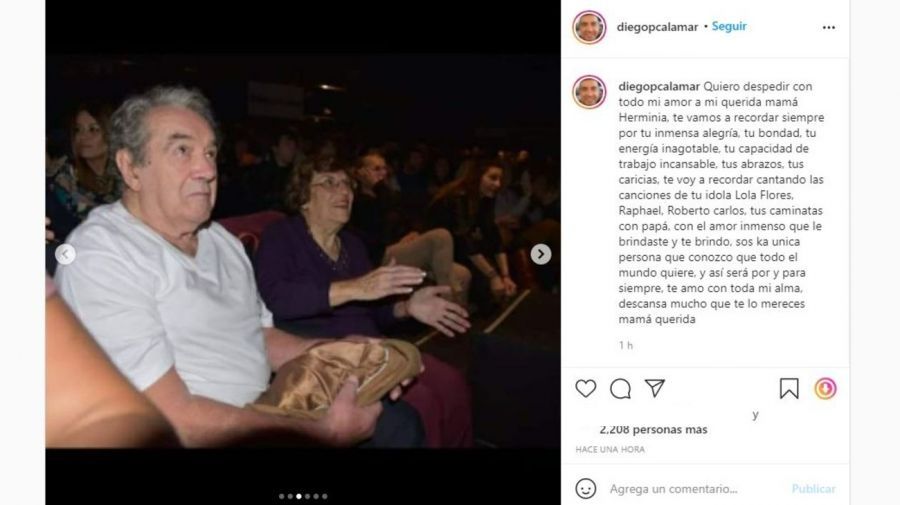Open the diegopcalamar username in the header
Viewport: 900px width, 505px height.
(x=657, y=27)
